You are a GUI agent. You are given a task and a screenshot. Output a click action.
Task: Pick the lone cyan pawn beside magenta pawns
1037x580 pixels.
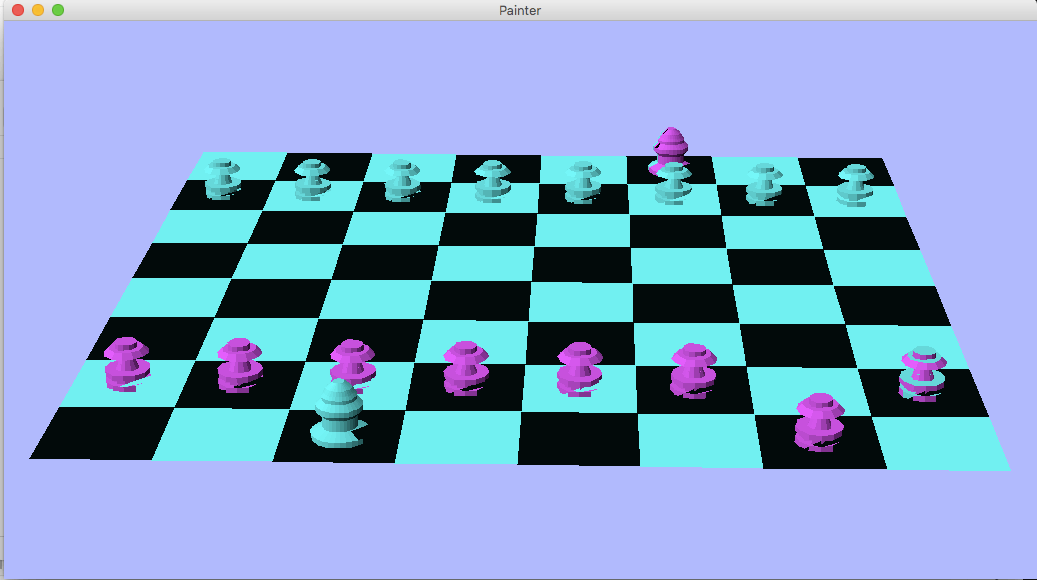click(x=923, y=374)
